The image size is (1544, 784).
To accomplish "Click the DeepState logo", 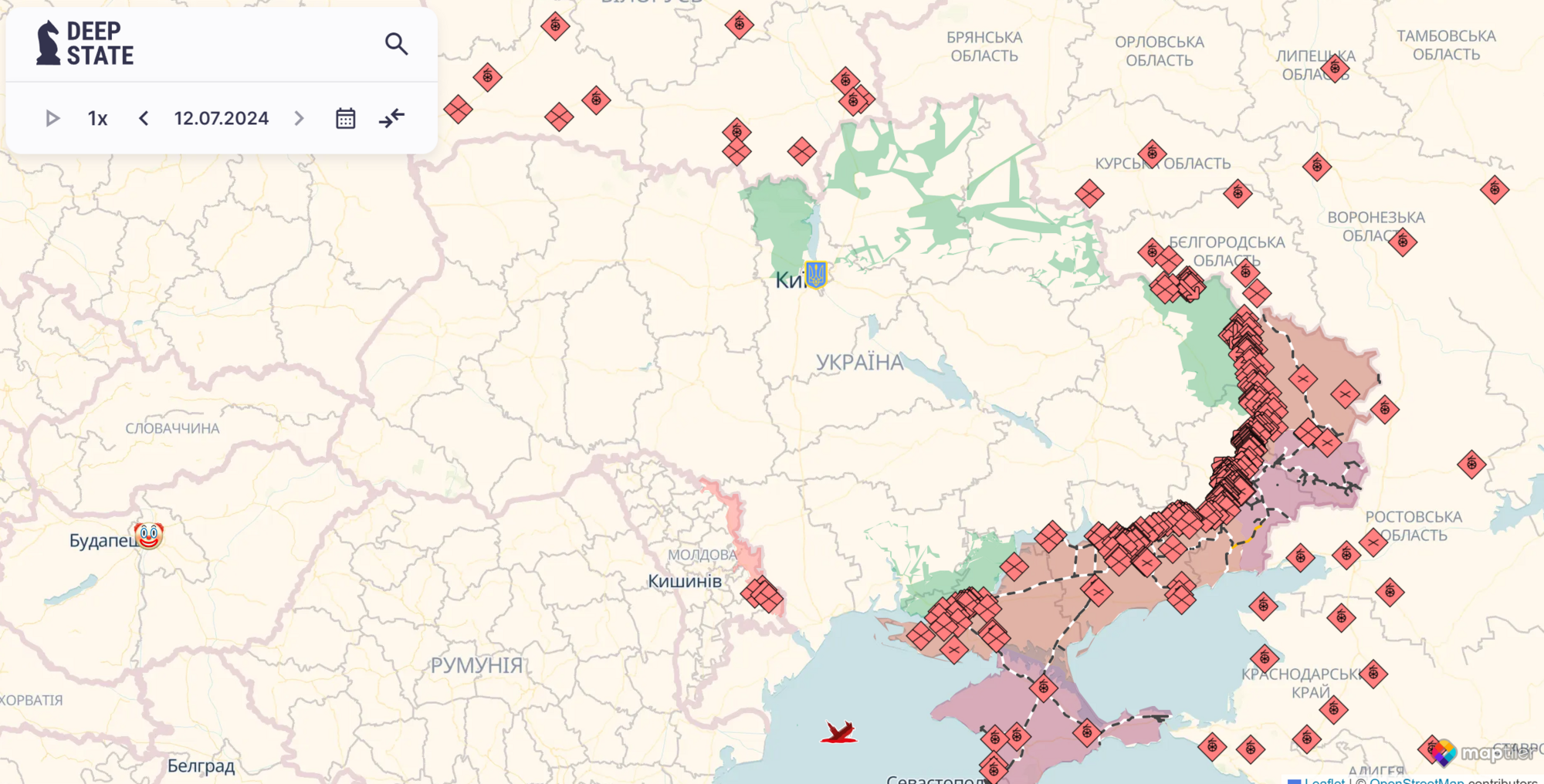I will tap(85, 43).
